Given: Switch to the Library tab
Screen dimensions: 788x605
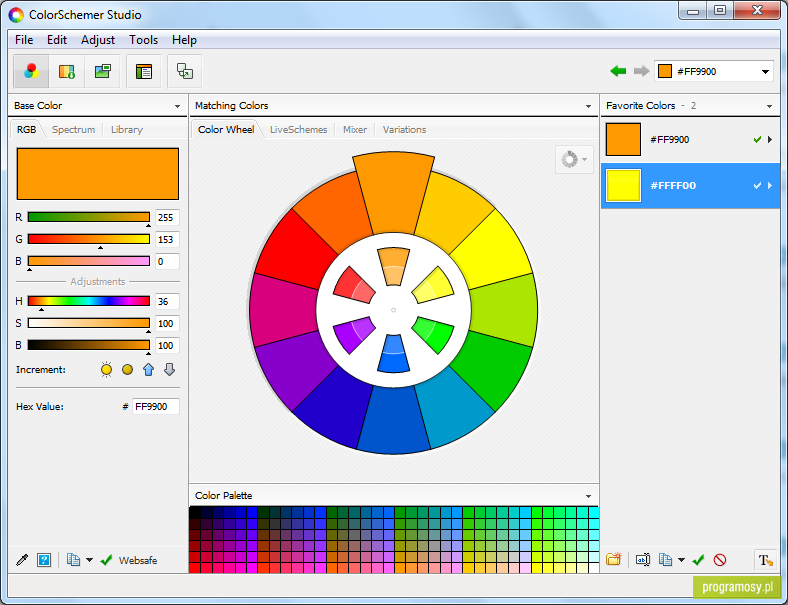Looking at the screenshot, I should point(127,130).
